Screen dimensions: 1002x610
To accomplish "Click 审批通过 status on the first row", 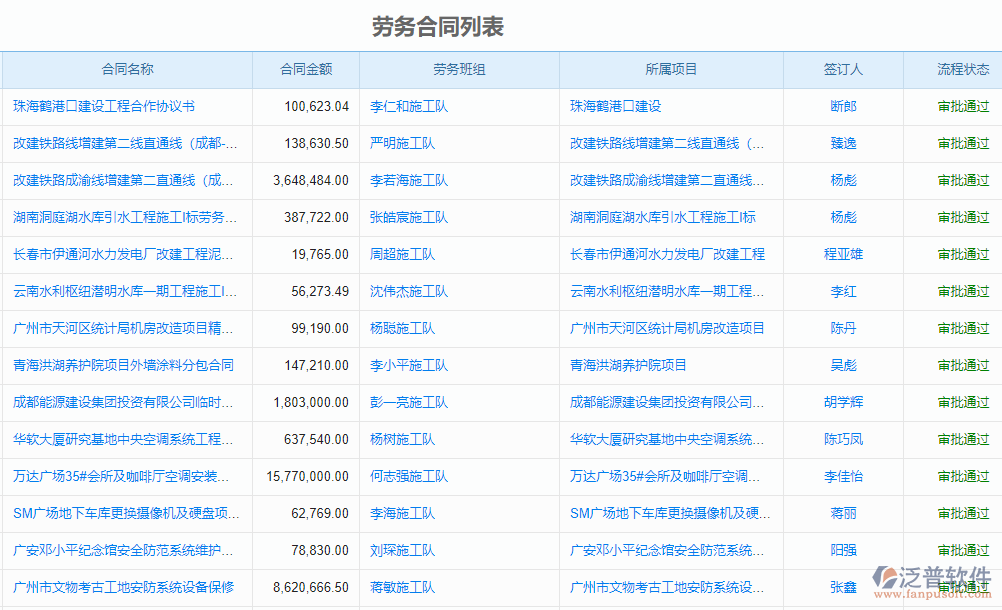I will coord(963,106).
